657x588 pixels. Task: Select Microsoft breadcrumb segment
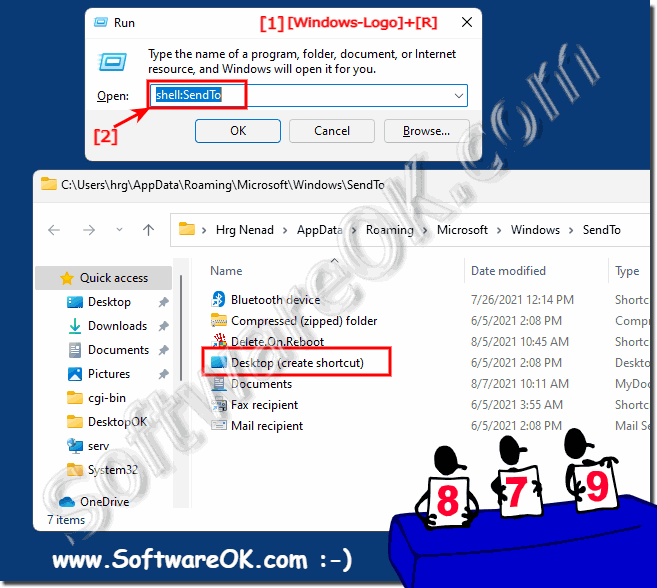[462, 230]
